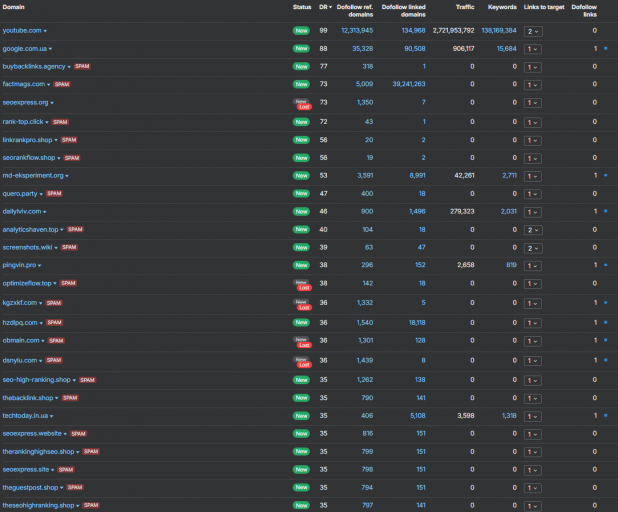Open keywords count 2,031 for dailylviv.com
Image resolution: width=618 pixels, height=512 pixels.
(x=508, y=211)
